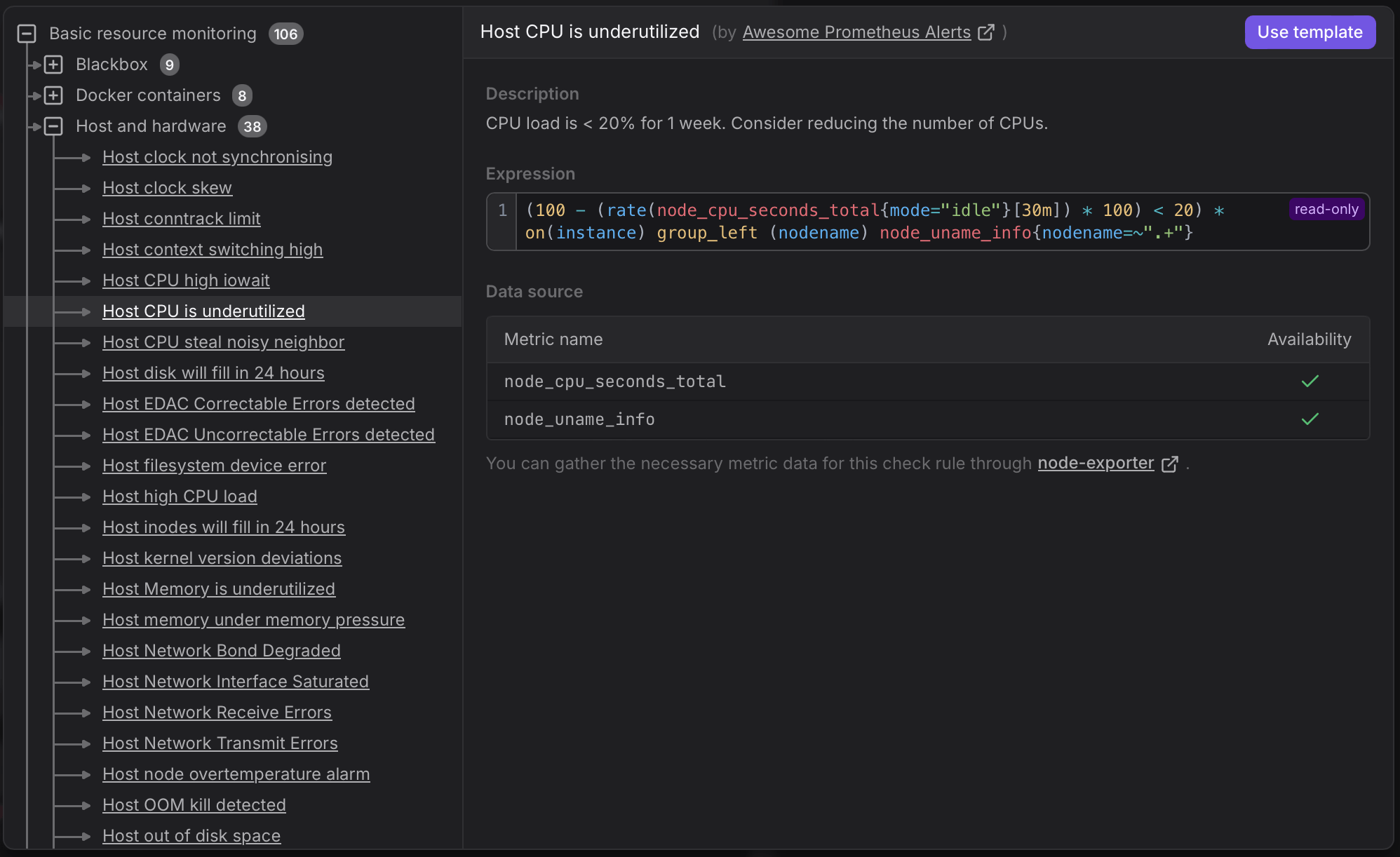Click the Use template button

tap(1310, 32)
